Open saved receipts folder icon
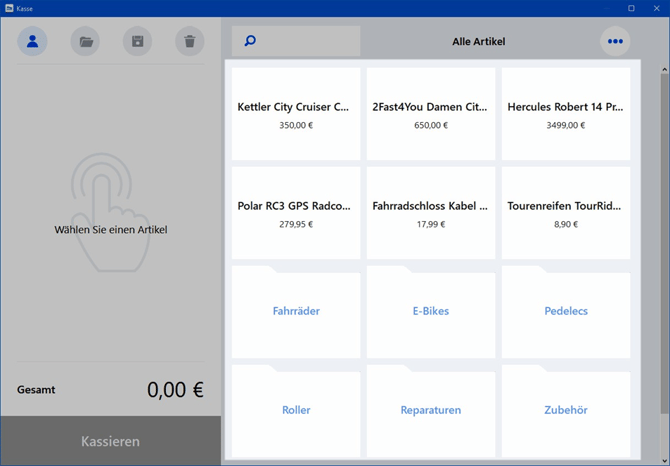The width and height of the screenshot is (670, 466). tap(85, 41)
